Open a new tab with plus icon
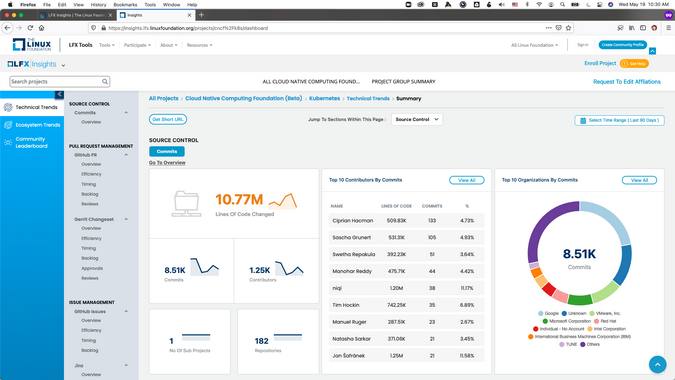This screenshot has width=675, height=380. (x=201, y=15)
